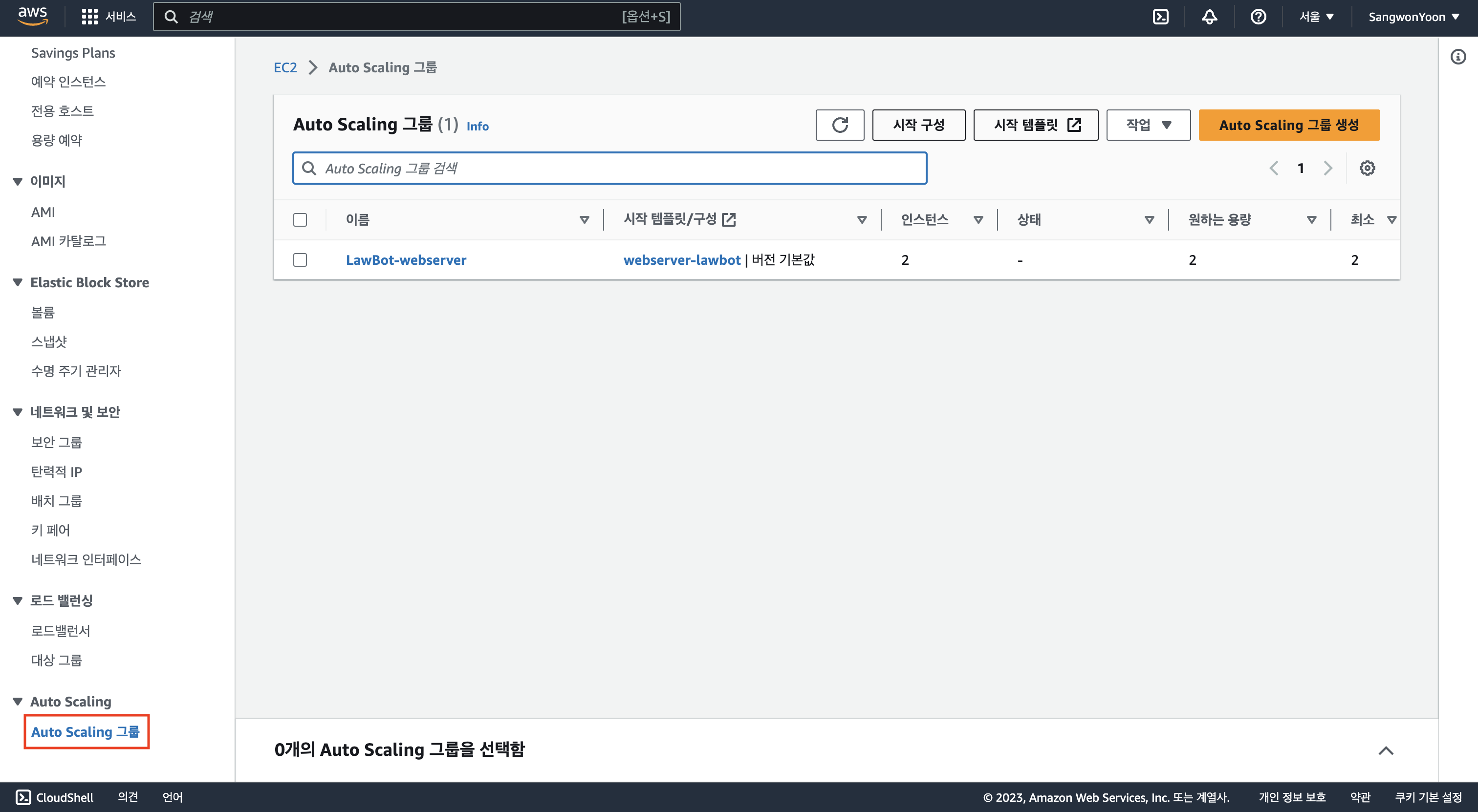Image resolution: width=1478 pixels, height=812 pixels.
Task: Sort by 상태 column arrow
Action: click(x=1149, y=220)
